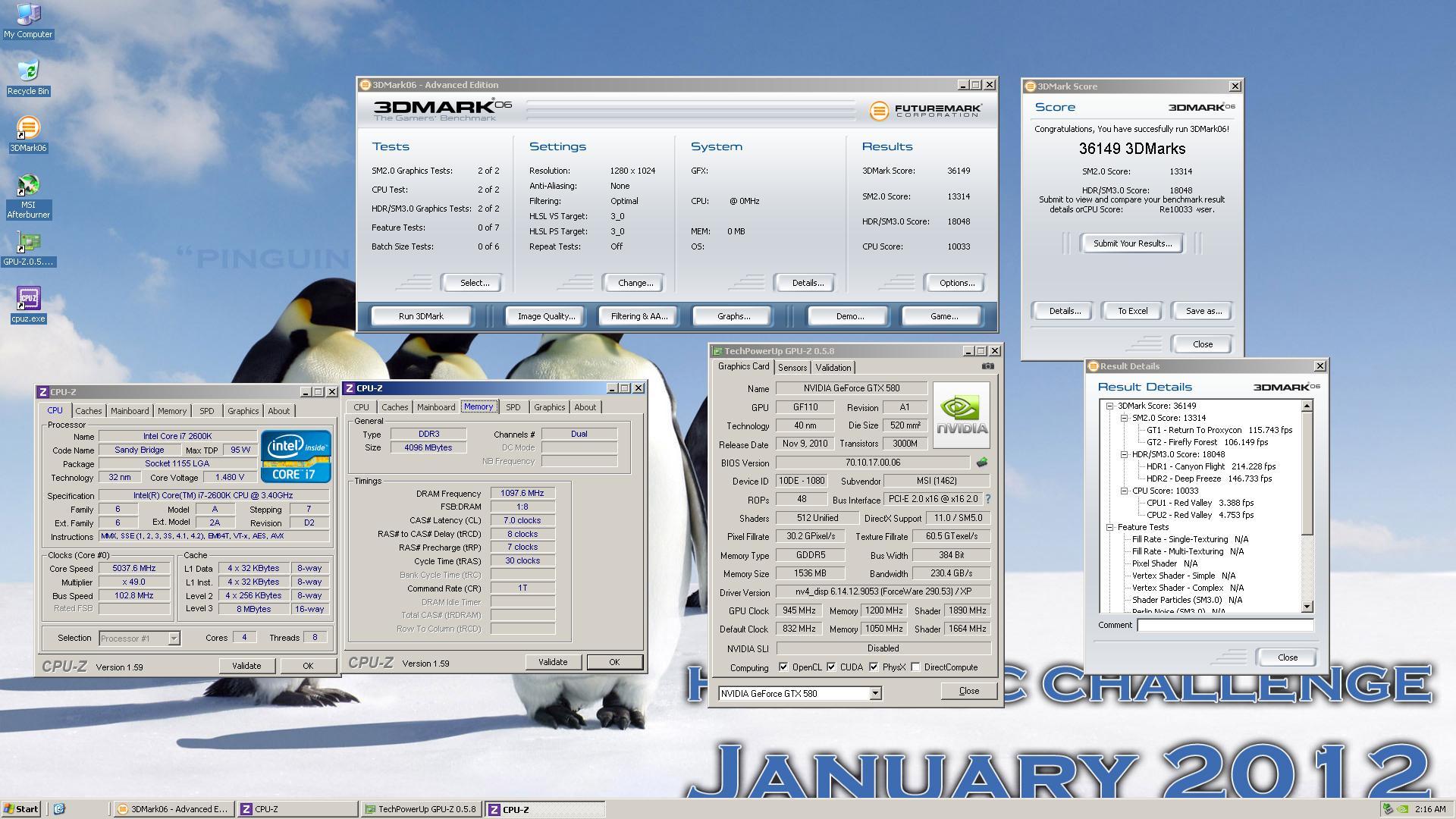Click the Result Details scrollbar down arrow

pyautogui.click(x=1307, y=606)
